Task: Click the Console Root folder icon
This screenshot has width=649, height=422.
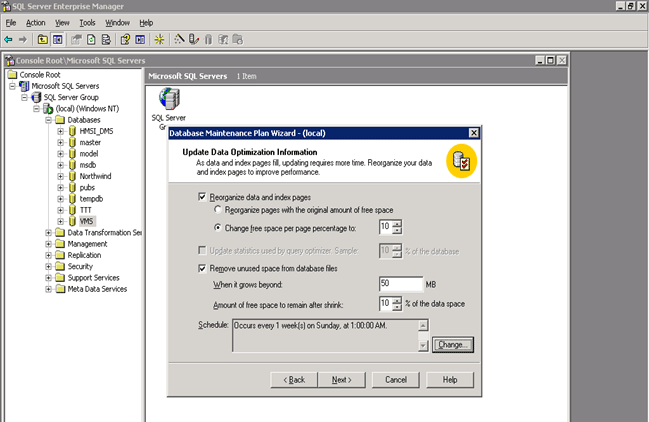Action: point(12,75)
